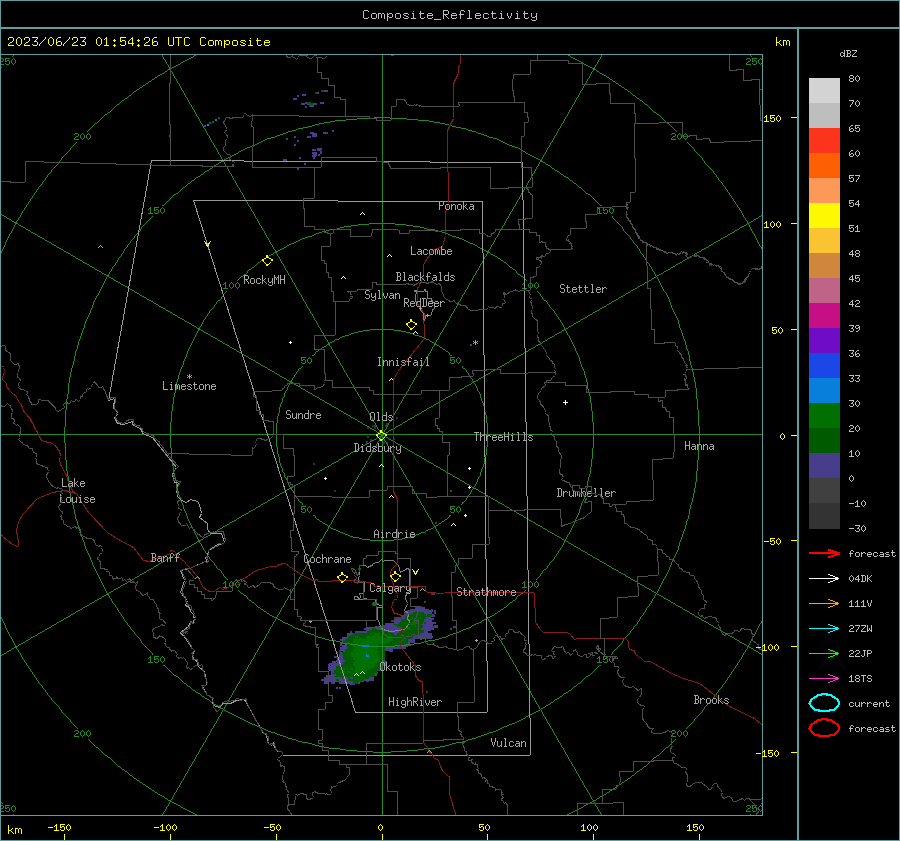The image size is (900, 841).
Task: Click the light gray 70-80 dBZ swatch
Action: point(824,91)
